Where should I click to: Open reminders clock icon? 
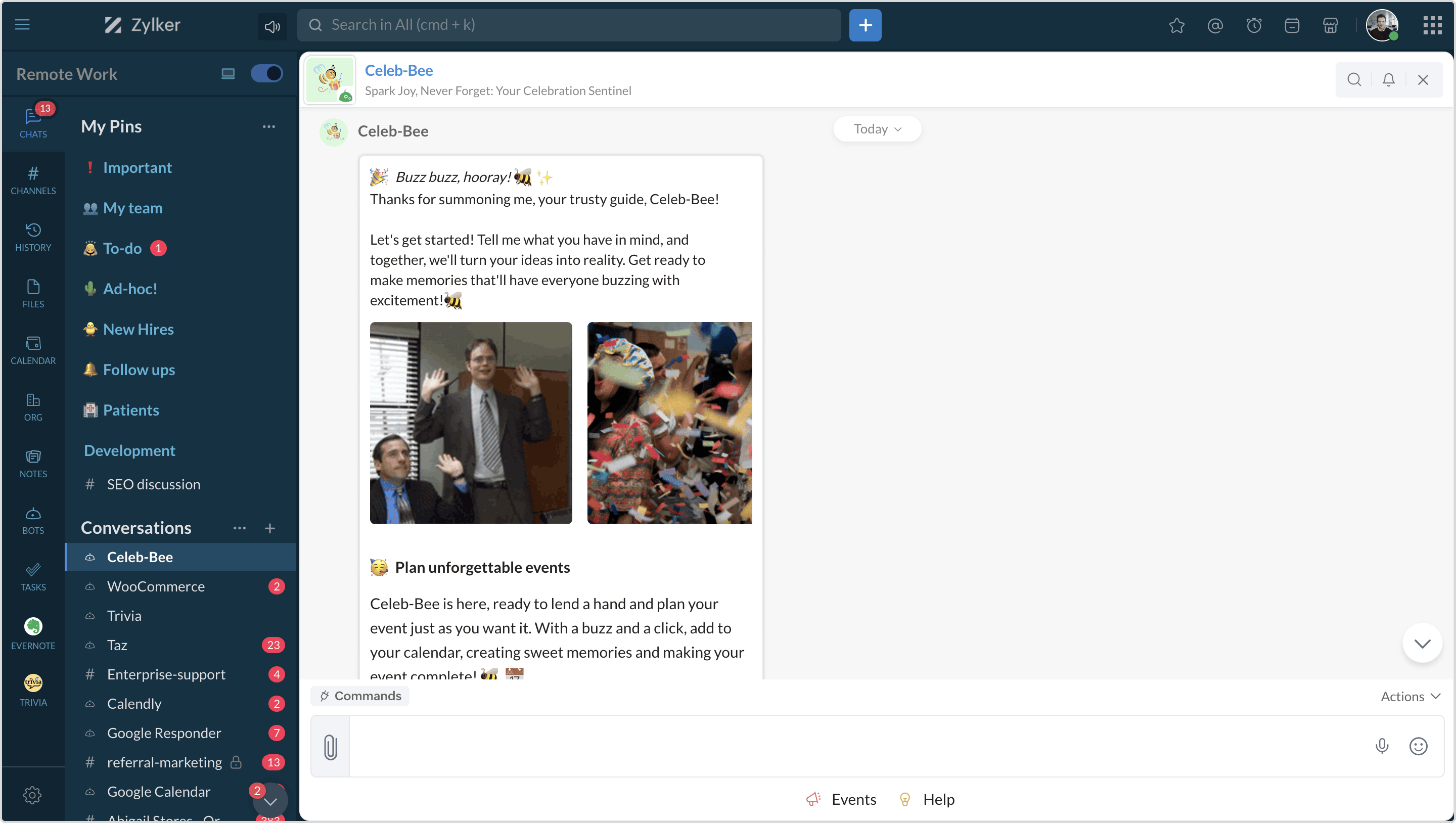click(x=1254, y=25)
